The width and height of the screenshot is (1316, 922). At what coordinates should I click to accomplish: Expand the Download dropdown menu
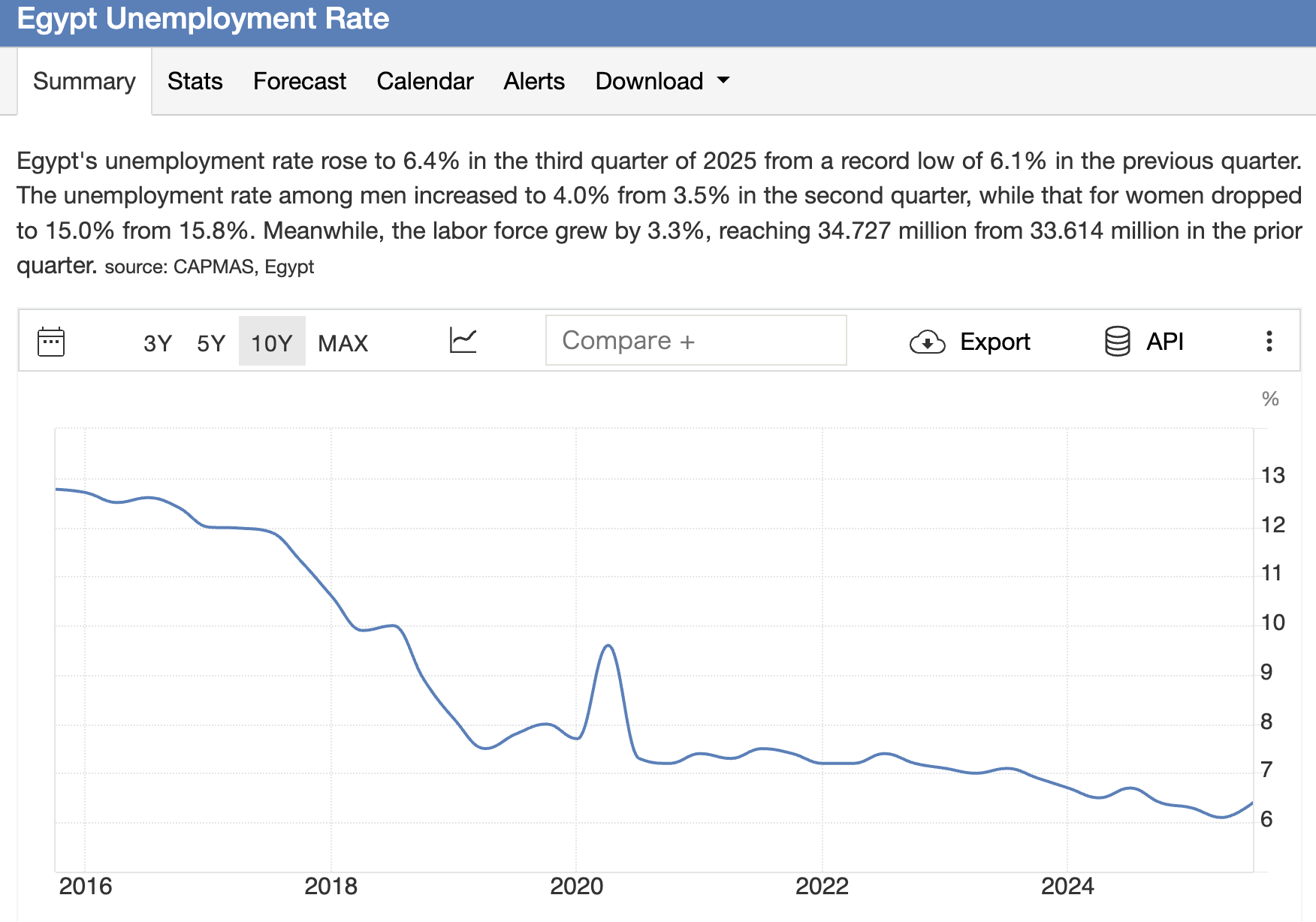[662, 81]
